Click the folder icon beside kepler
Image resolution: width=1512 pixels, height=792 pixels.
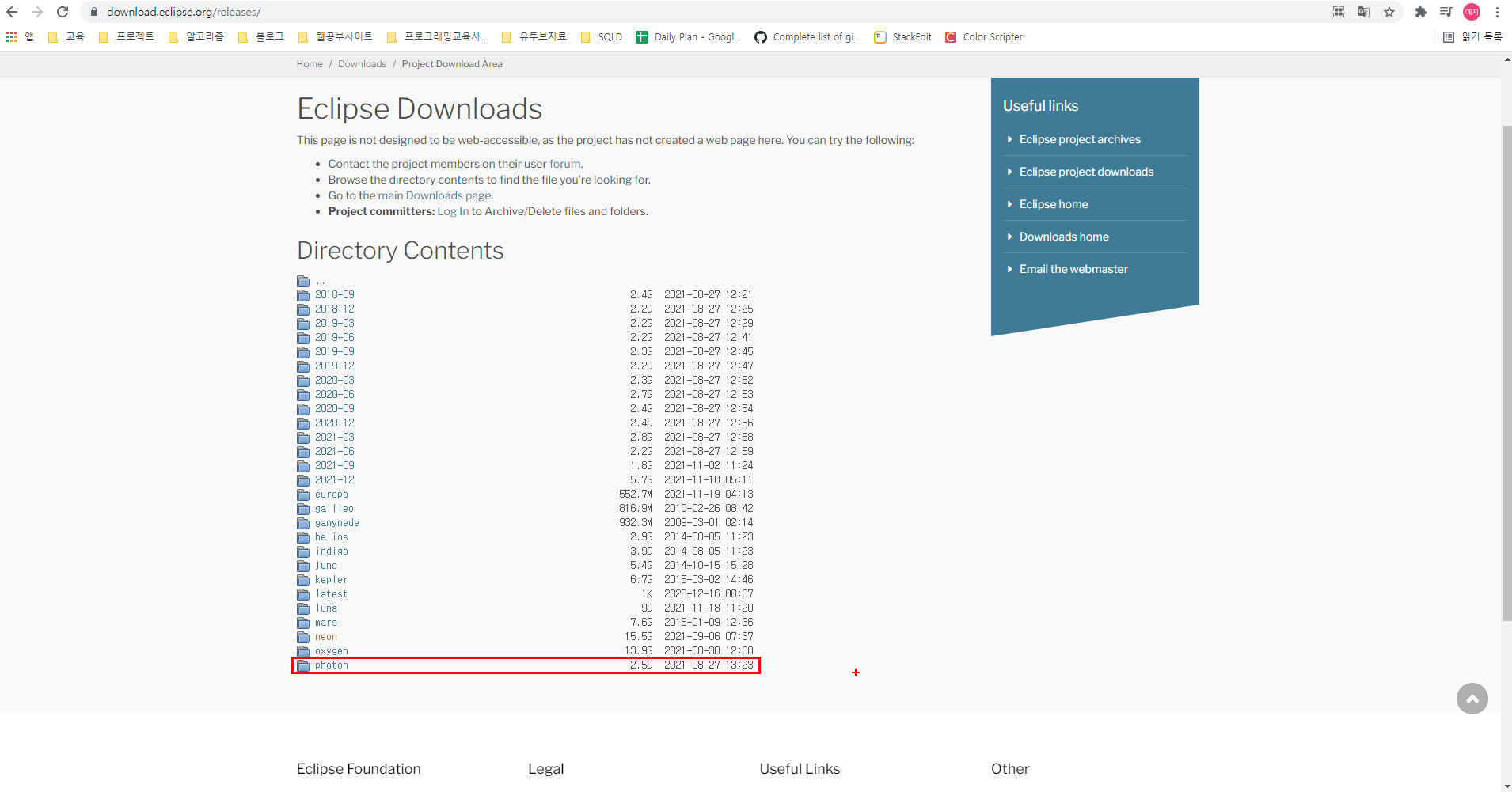point(303,580)
